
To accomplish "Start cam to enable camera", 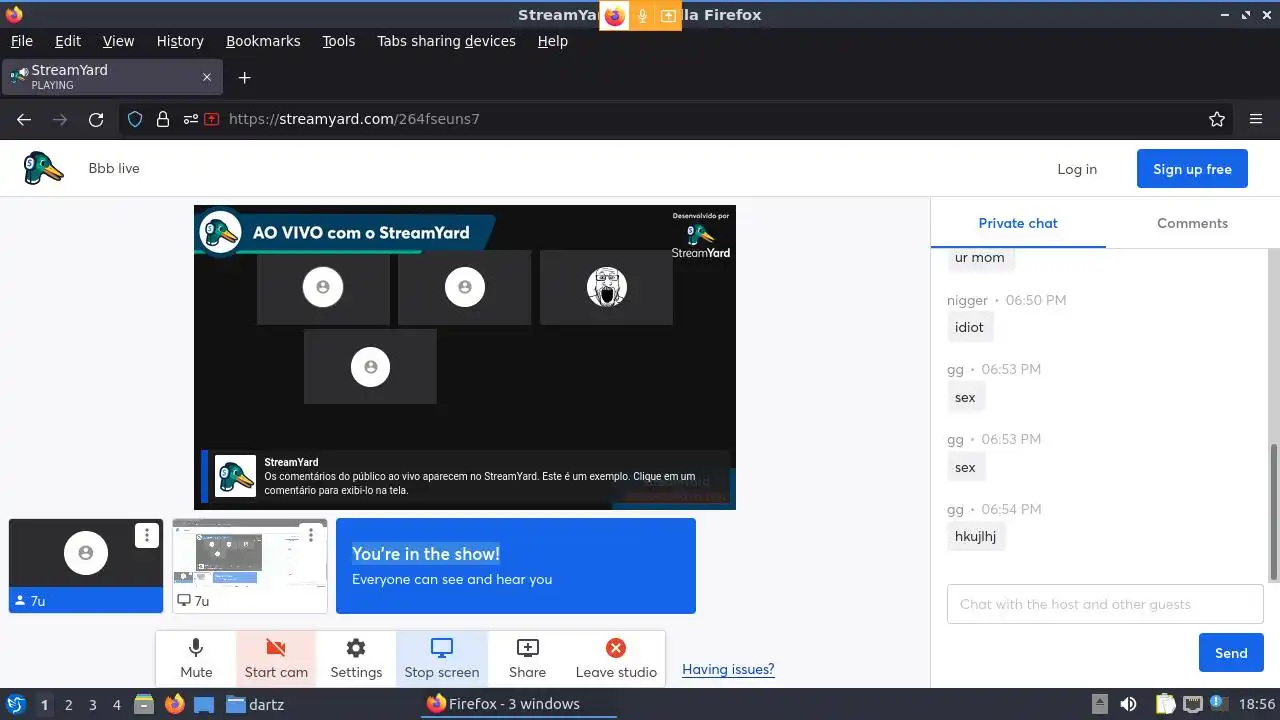I will pos(276,658).
